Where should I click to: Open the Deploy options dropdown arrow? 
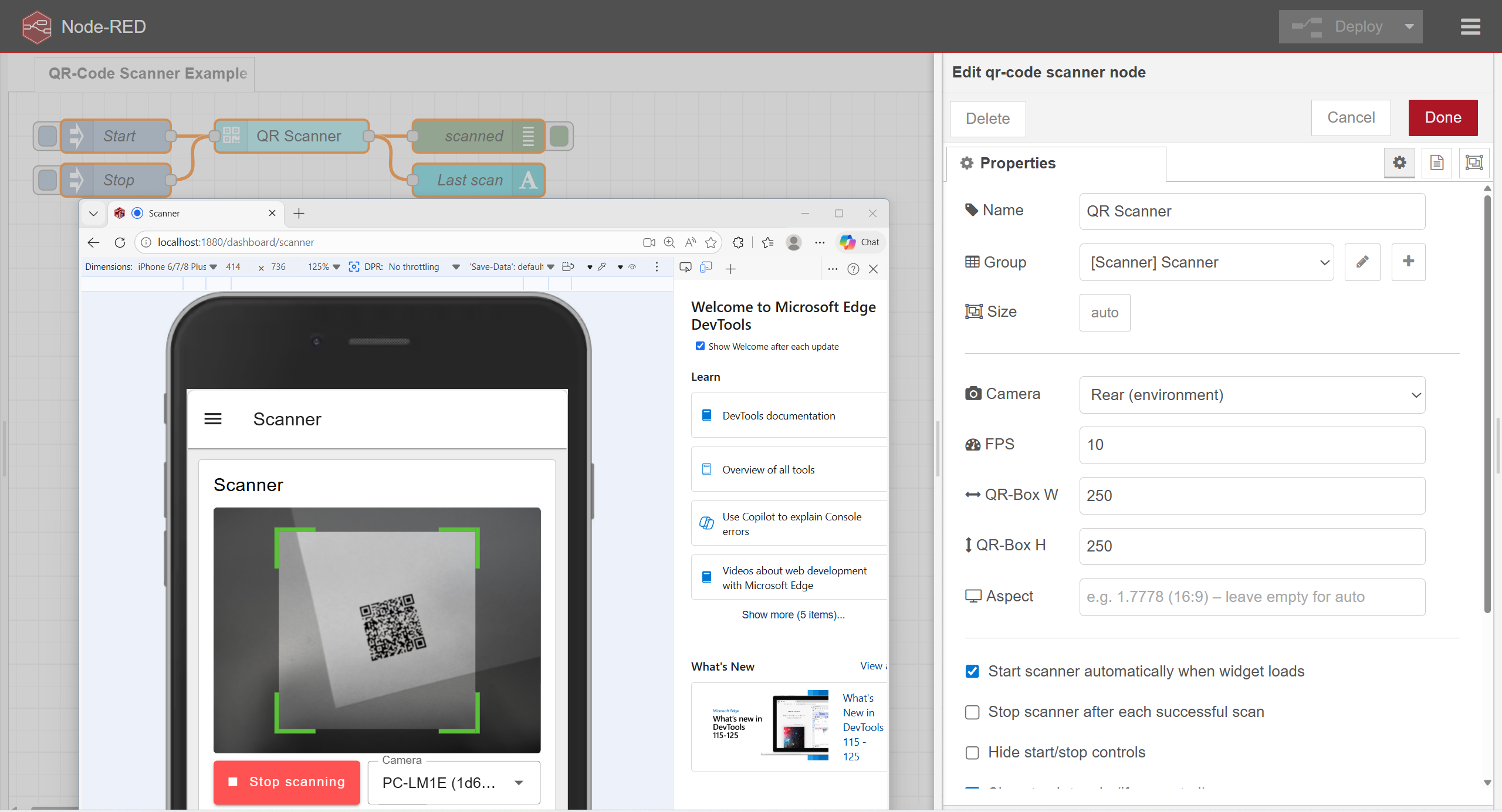(1409, 26)
